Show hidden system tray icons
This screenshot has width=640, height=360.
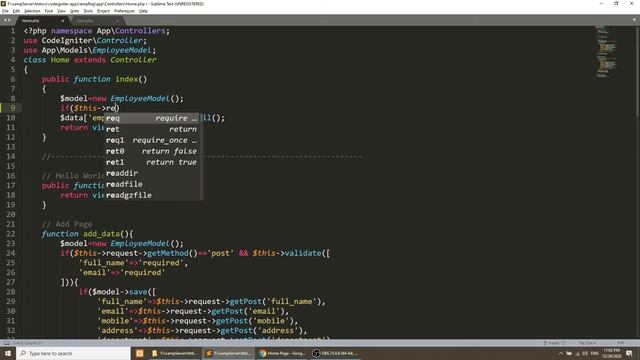click(x=561, y=353)
